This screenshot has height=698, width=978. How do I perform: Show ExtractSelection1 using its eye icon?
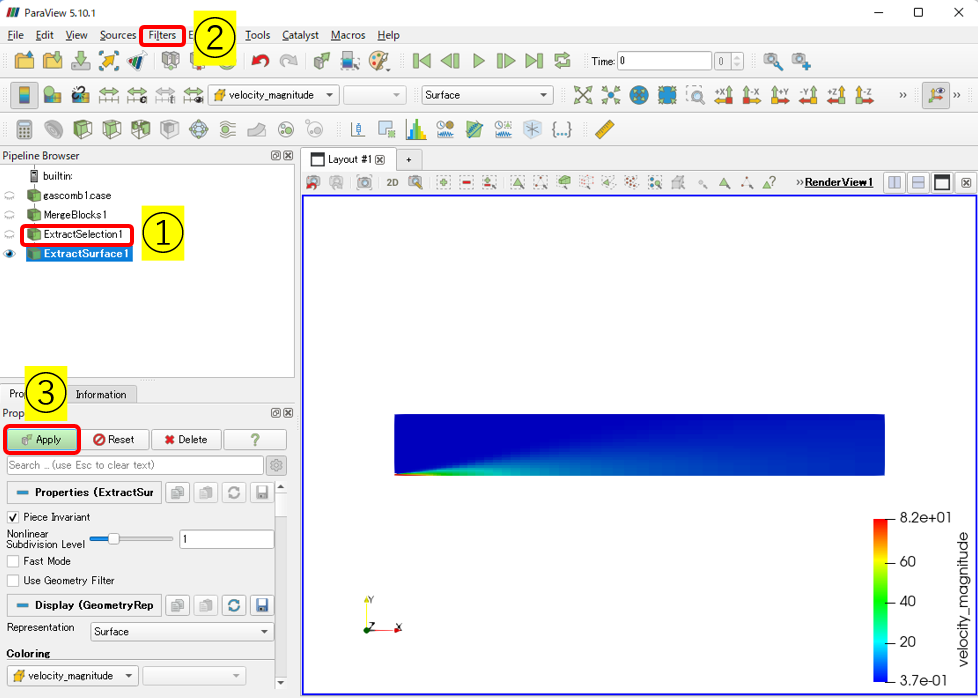[10, 234]
